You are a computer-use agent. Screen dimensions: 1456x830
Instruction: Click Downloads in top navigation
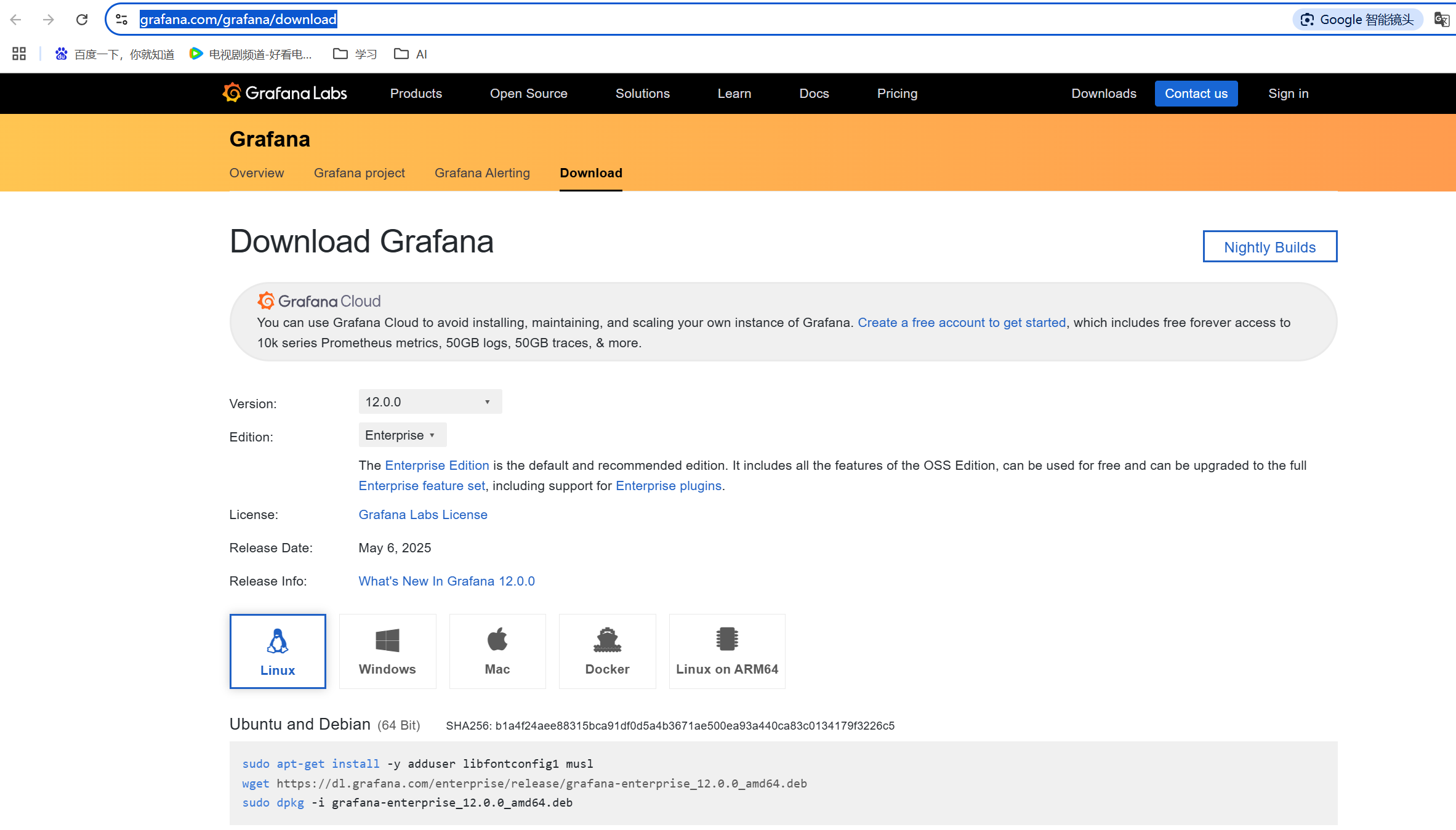click(x=1104, y=94)
